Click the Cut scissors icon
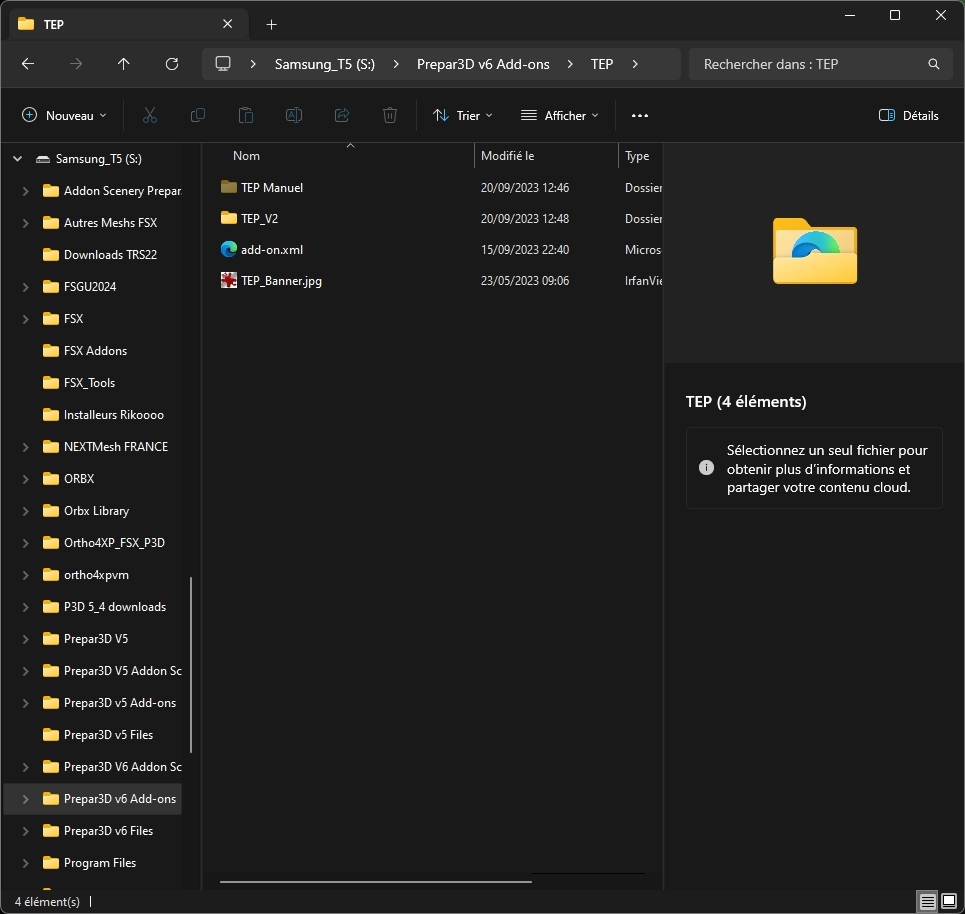 pos(150,116)
